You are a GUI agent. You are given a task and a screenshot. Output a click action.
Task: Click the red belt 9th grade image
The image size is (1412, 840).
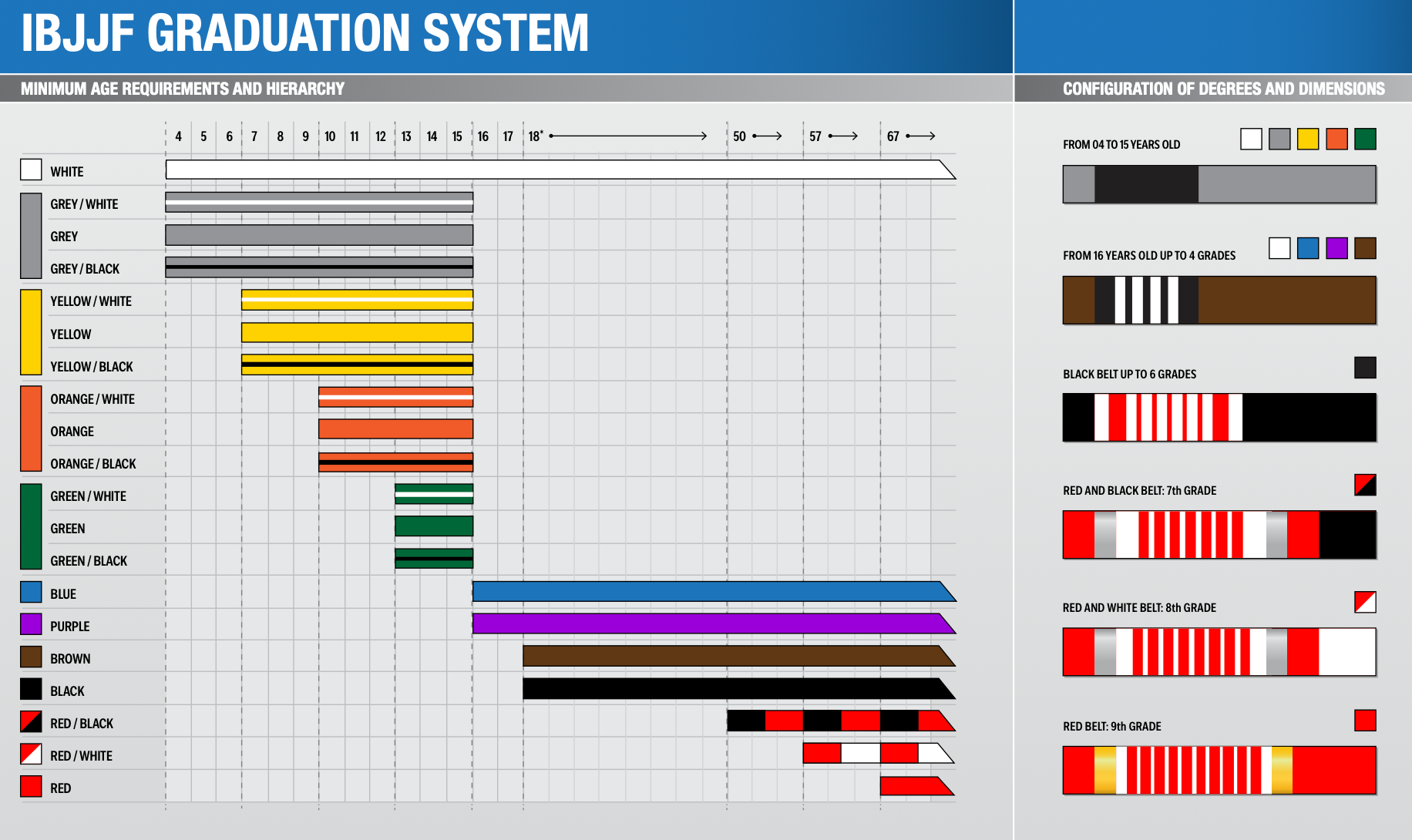[x=1219, y=770]
